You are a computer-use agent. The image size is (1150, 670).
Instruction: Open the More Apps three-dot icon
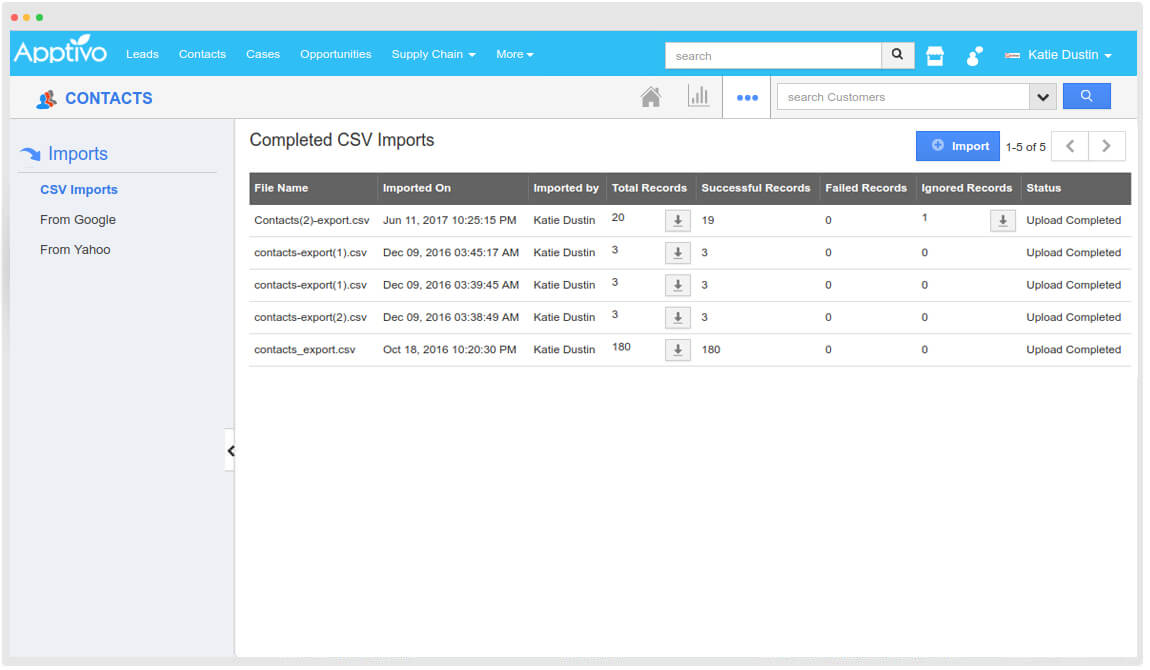coord(747,97)
